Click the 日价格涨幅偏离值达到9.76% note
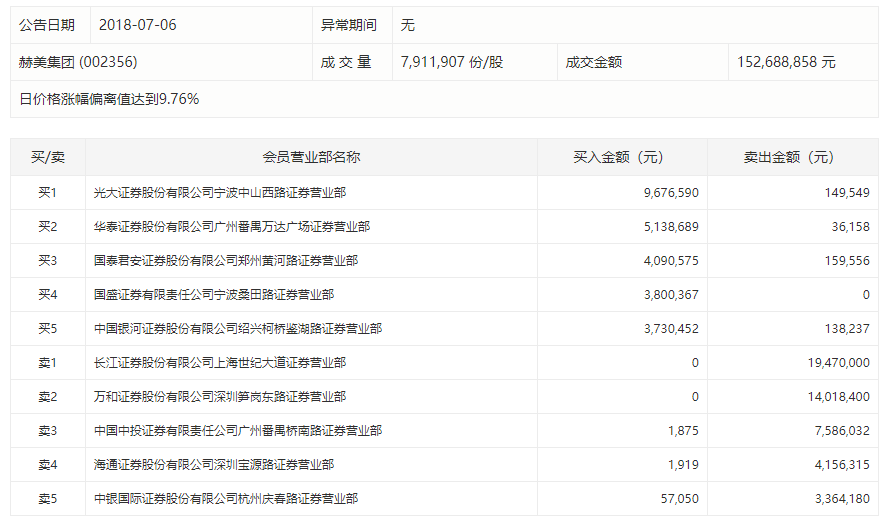This screenshot has height=525, width=889. pos(109,99)
